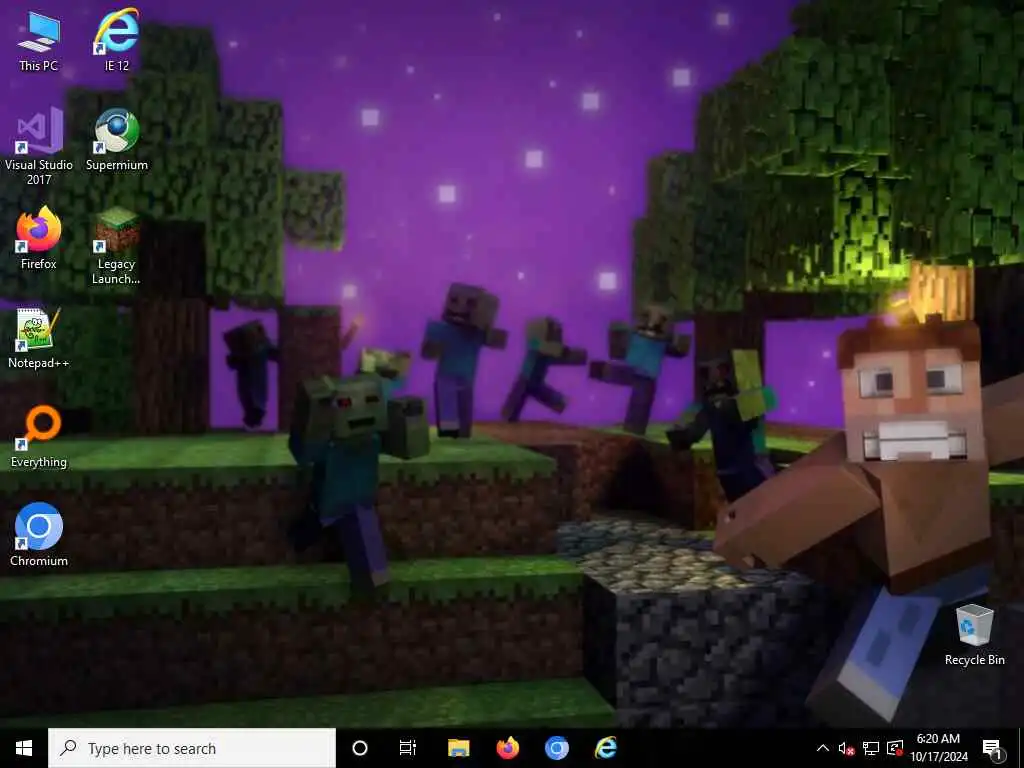Click the 'Type here to search' box
This screenshot has width=1024, height=768.
tap(192, 748)
